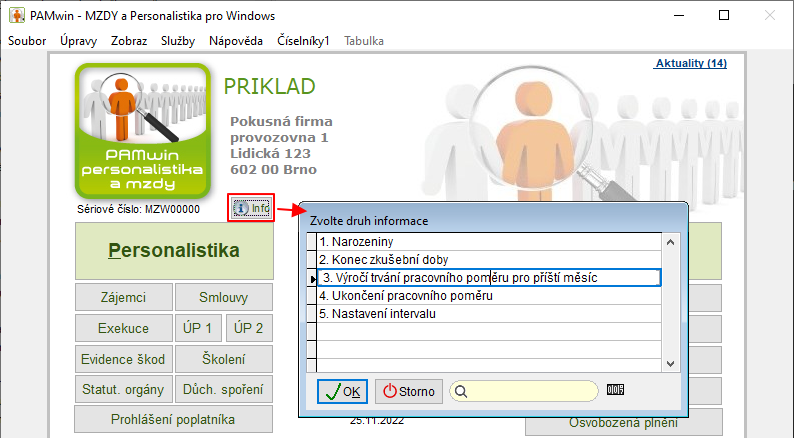Choose 4. Ukončení pracovního poměru
Image resolution: width=794 pixels, height=438 pixels.
coord(489,296)
